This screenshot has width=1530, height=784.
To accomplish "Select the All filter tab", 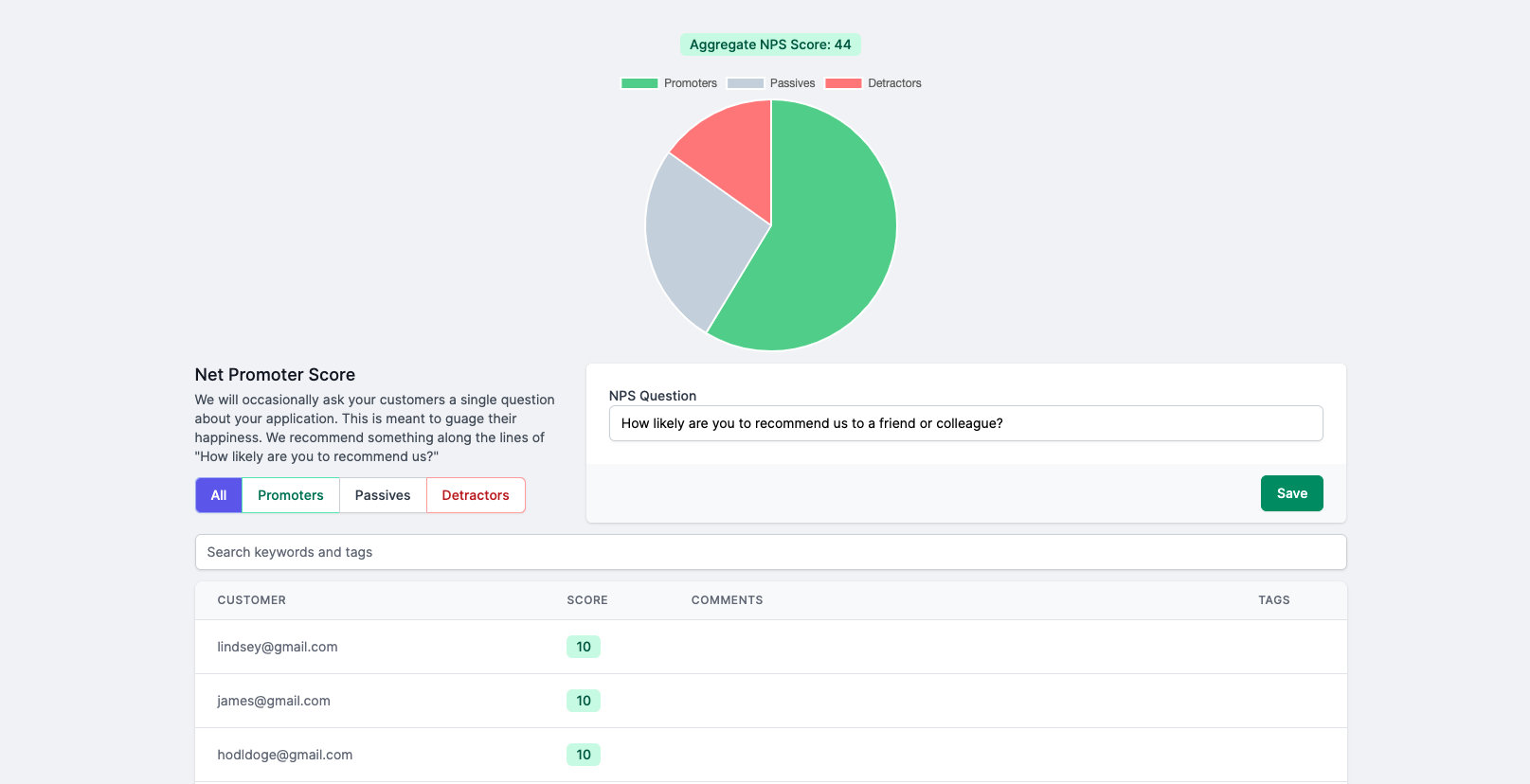I will click(219, 495).
